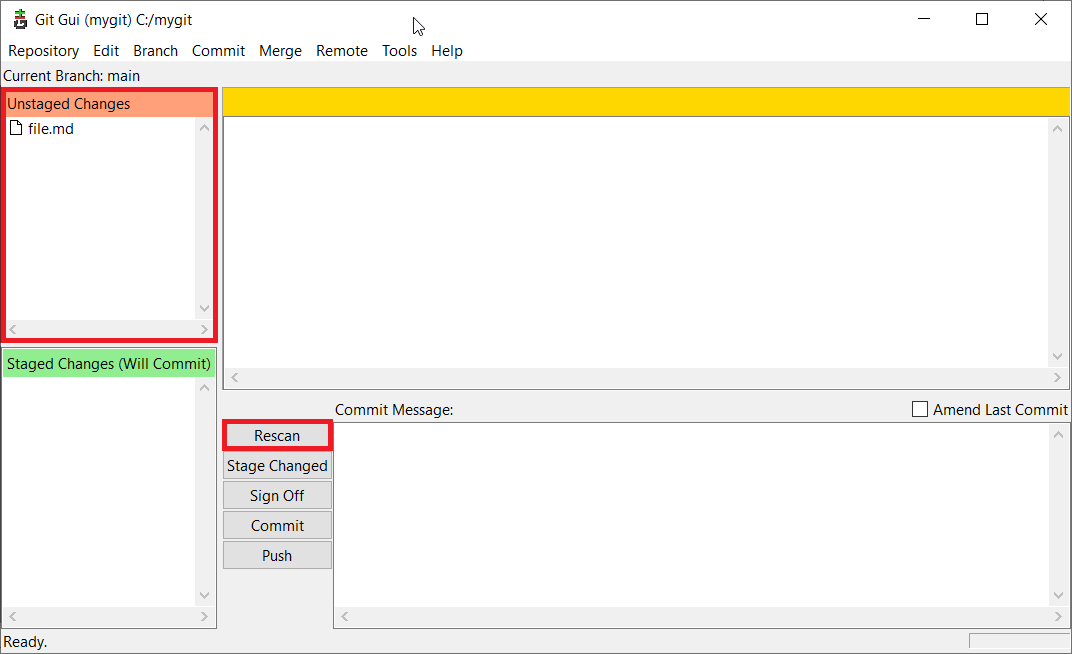Viewport: 1072px width, 654px height.
Task: Click the Staged Changes list scroll-right arrow
Action: coord(204,616)
